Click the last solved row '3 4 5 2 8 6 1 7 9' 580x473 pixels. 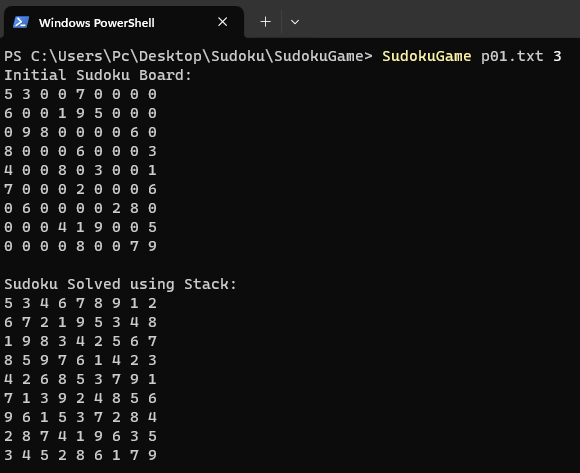coord(80,455)
